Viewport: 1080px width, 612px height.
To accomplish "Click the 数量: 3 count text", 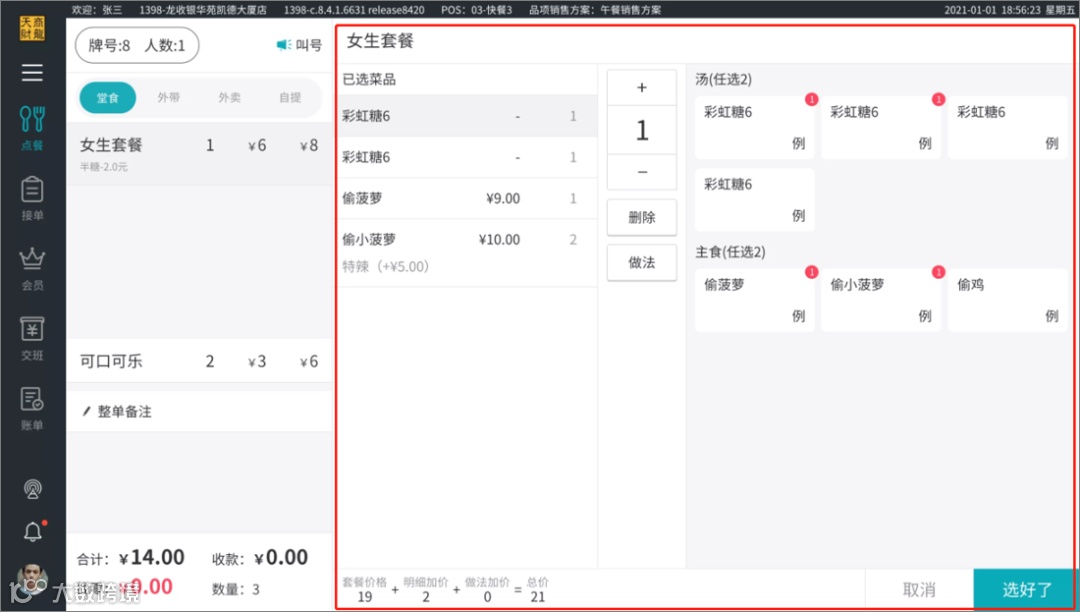I will pos(236,589).
